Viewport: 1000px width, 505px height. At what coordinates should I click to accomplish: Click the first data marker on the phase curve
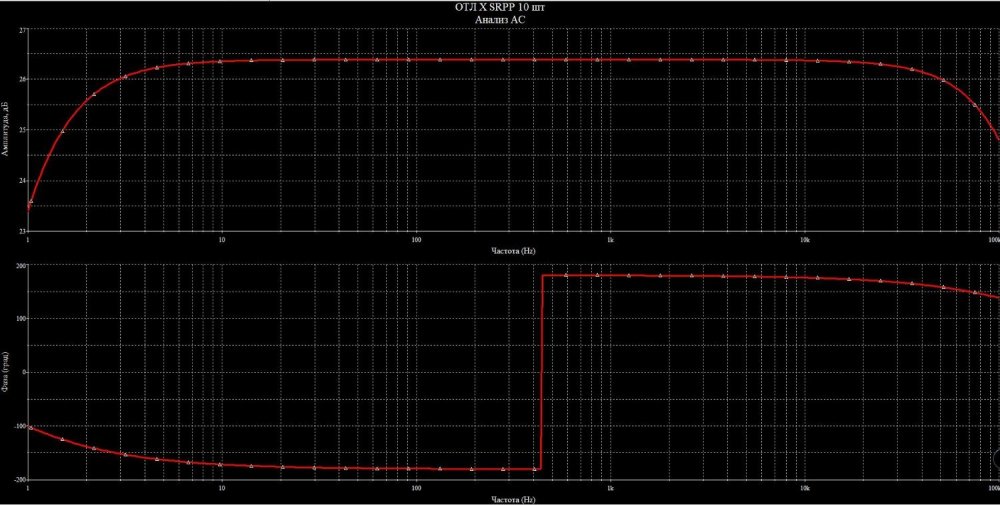[x=30, y=428]
